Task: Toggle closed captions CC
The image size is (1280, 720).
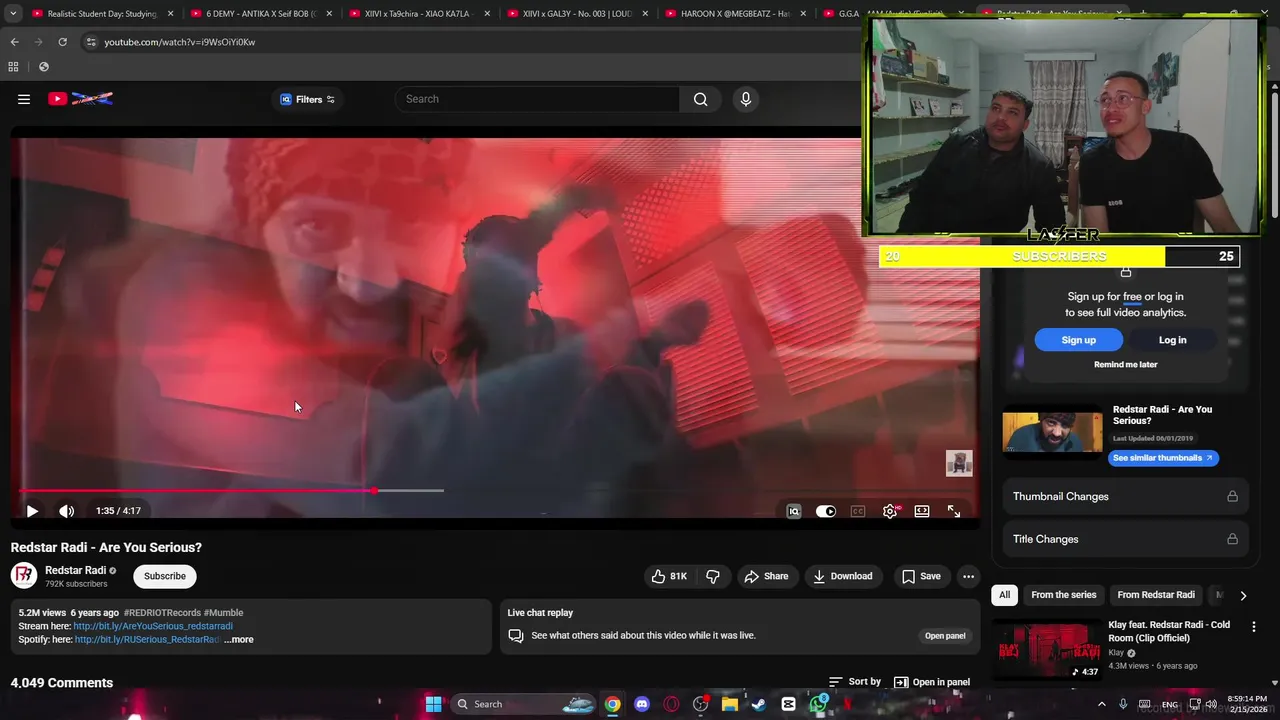Action: click(x=858, y=511)
